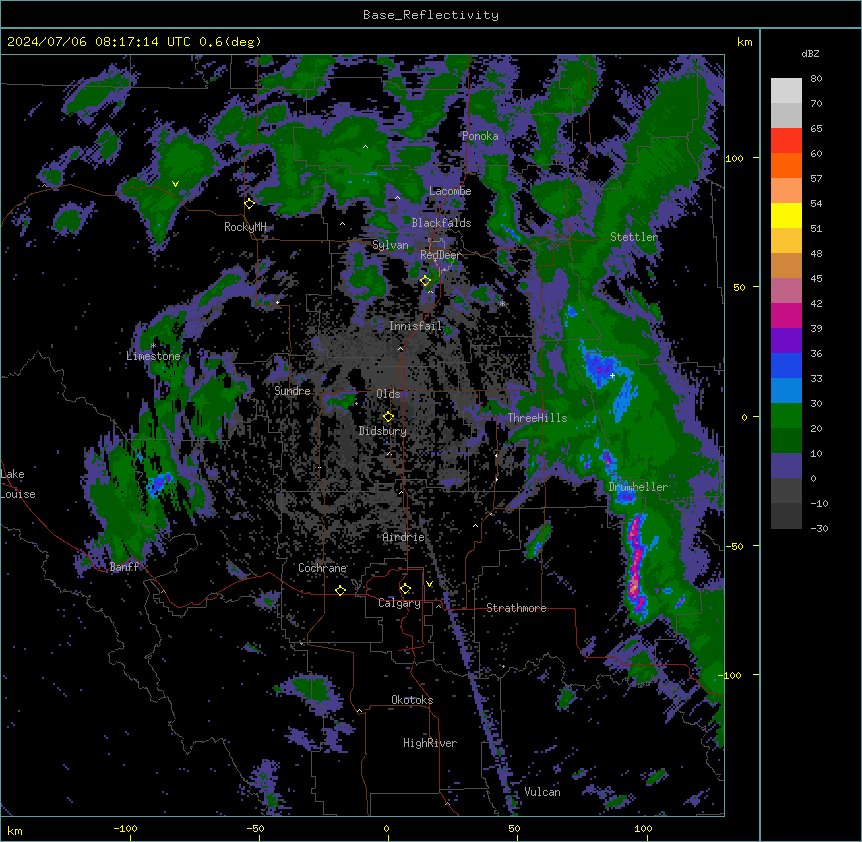Click the -30 value in the dBZ legend
Screen dimensions: 862x842
(819, 529)
